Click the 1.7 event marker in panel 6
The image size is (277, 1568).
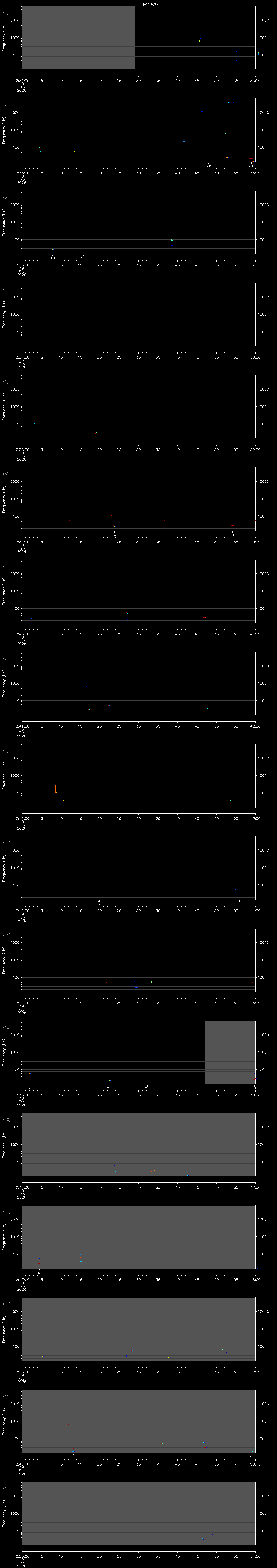click(x=114, y=534)
